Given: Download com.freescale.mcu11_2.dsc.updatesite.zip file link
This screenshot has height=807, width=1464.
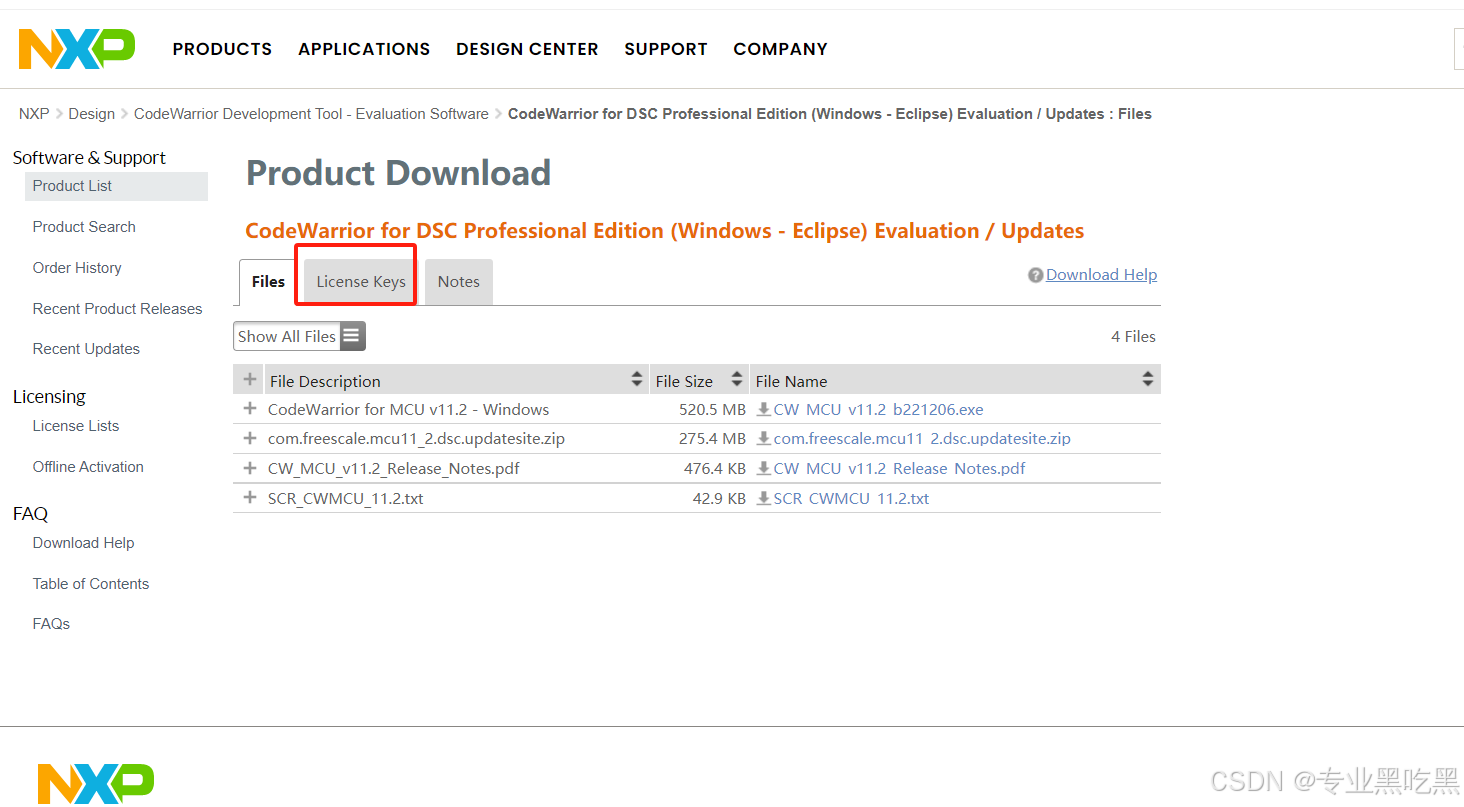Looking at the screenshot, I should click(x=922, y=438).
